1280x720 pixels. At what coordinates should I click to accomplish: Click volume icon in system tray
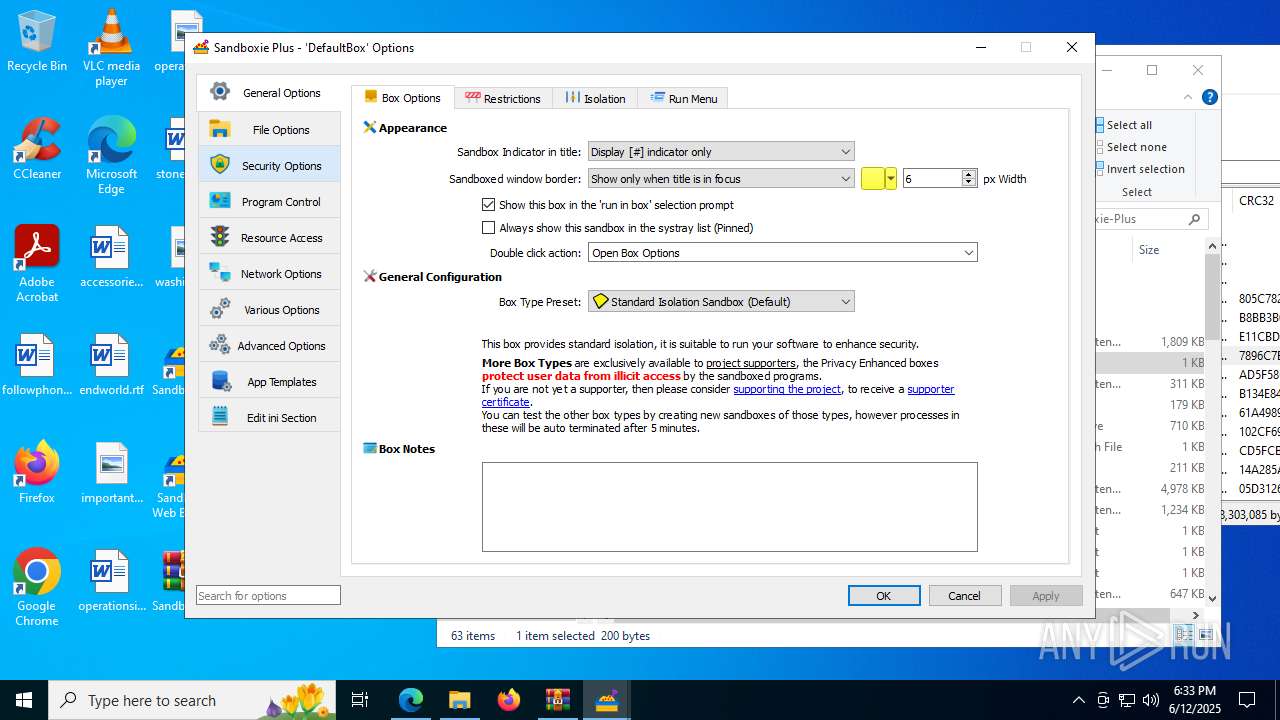click(1150, 700)
